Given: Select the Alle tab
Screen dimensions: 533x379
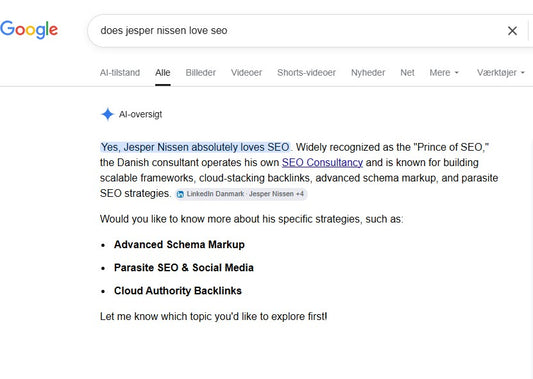Looking at the screenshot, I should click(x=162, y=73).
